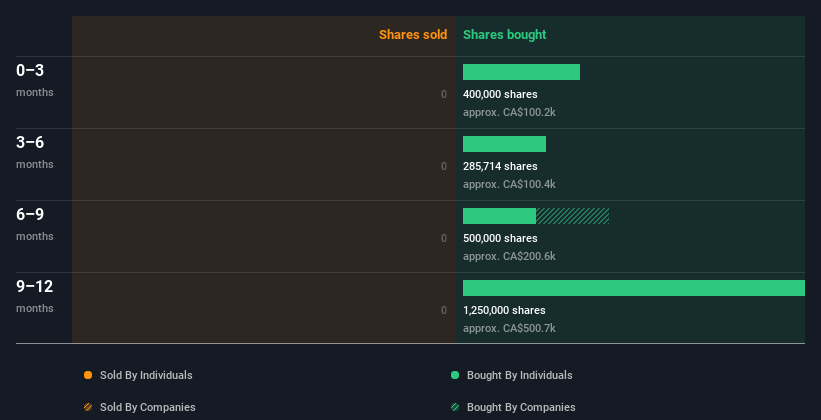Click the 3–6 months row label

tap(35, 152)
